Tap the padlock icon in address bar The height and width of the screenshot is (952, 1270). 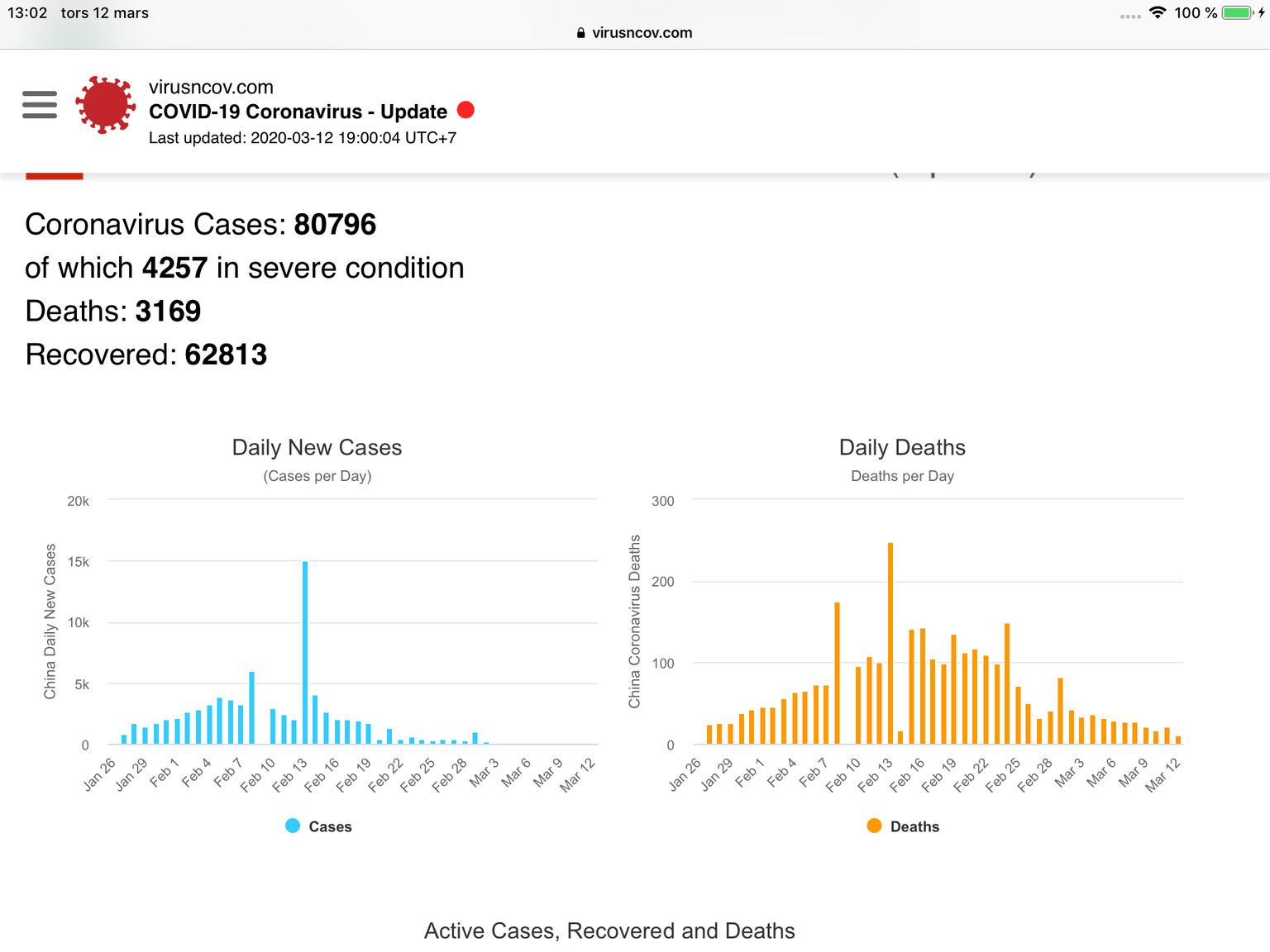click(x=580, y=33)
